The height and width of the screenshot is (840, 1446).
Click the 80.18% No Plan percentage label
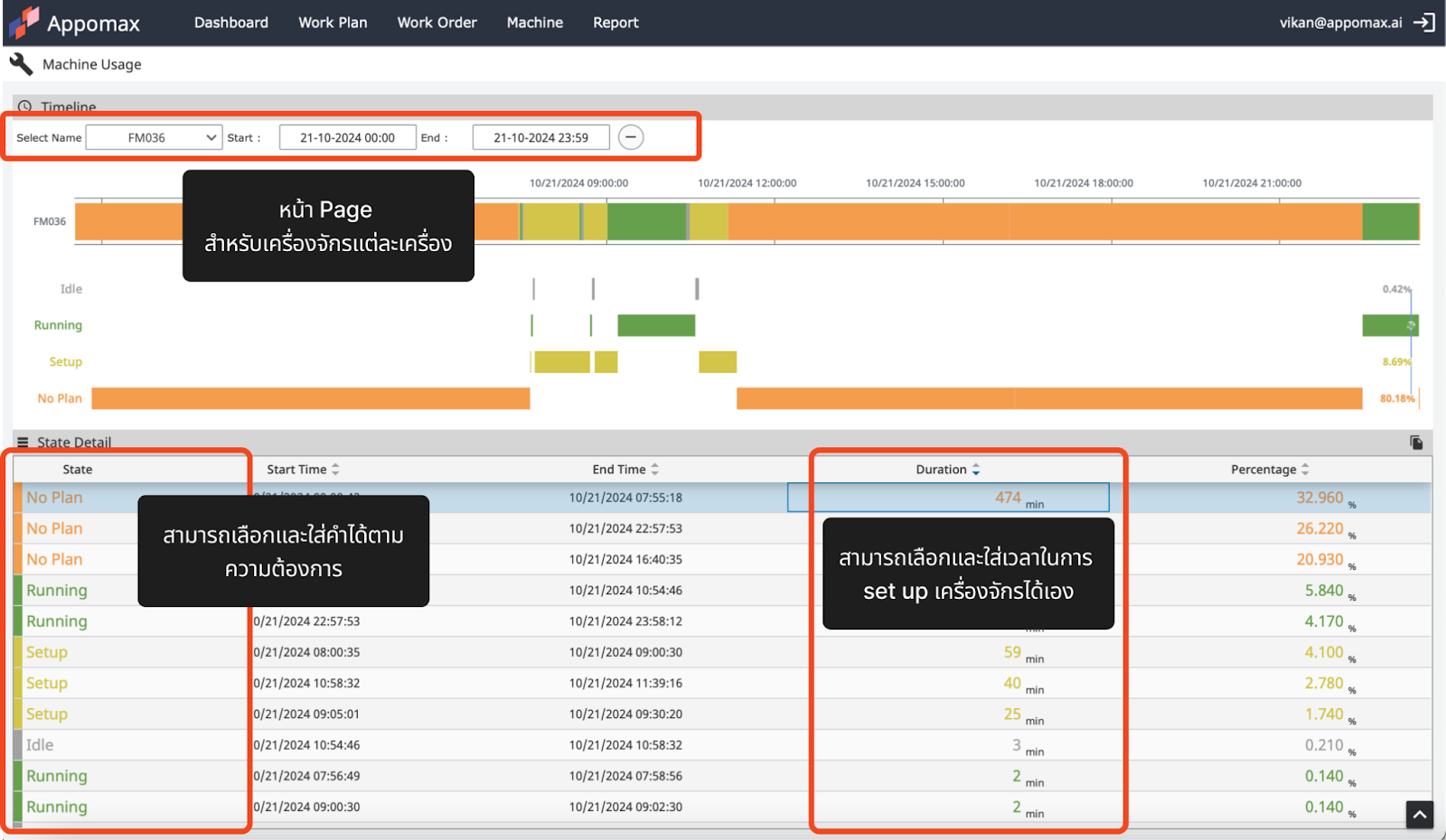click(x=1397, y=398)
